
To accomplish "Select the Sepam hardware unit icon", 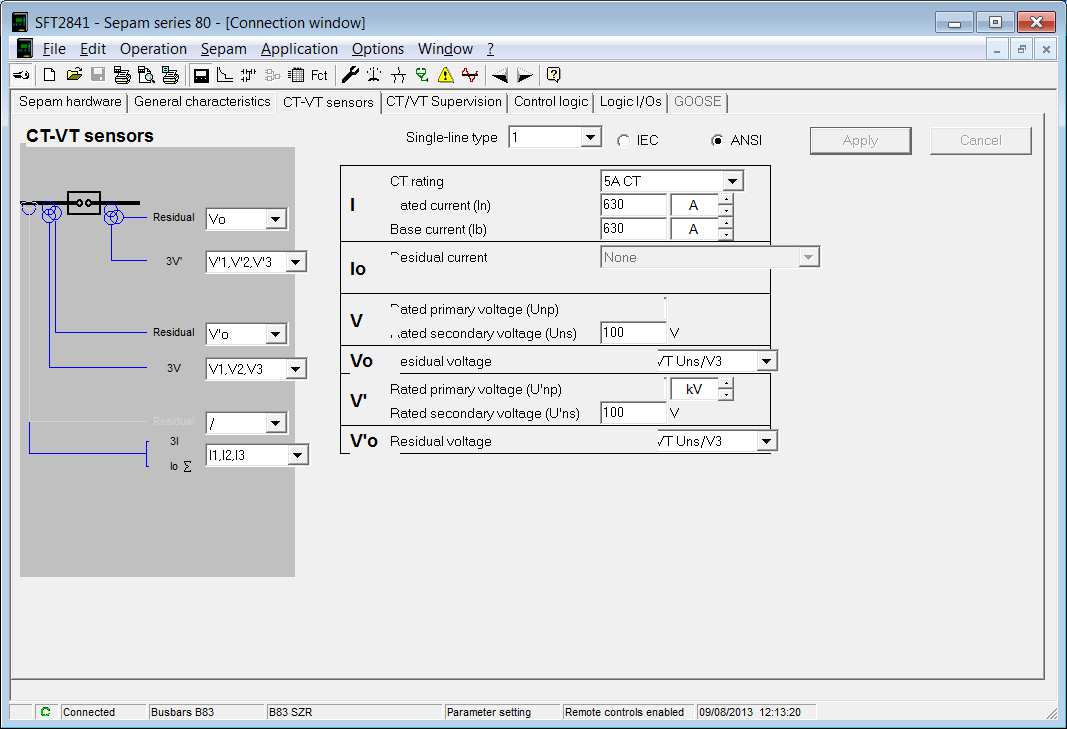I will coord(201,75).
